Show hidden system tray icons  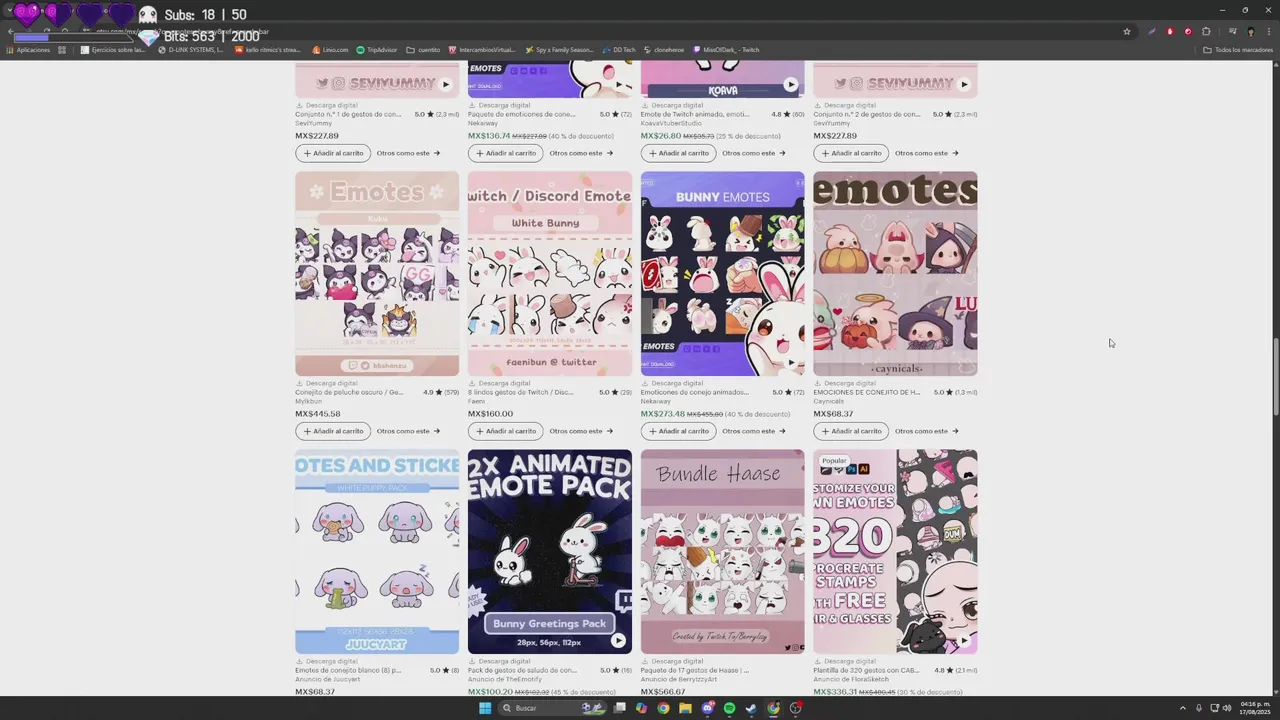point(1183,708)
